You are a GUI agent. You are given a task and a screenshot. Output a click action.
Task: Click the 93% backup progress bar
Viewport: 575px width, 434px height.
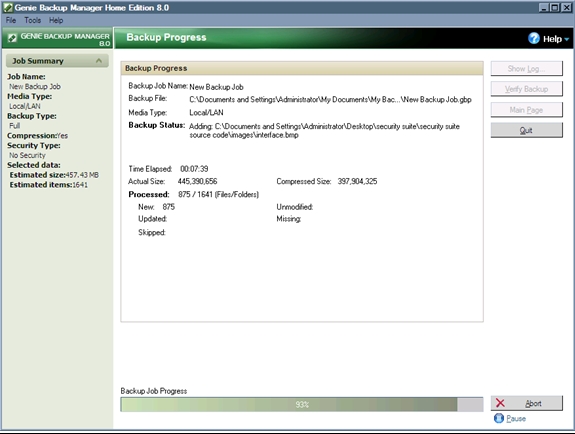302,404
